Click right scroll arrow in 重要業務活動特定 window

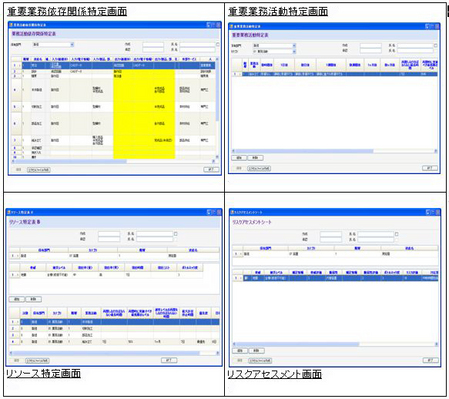click(436, 151)
